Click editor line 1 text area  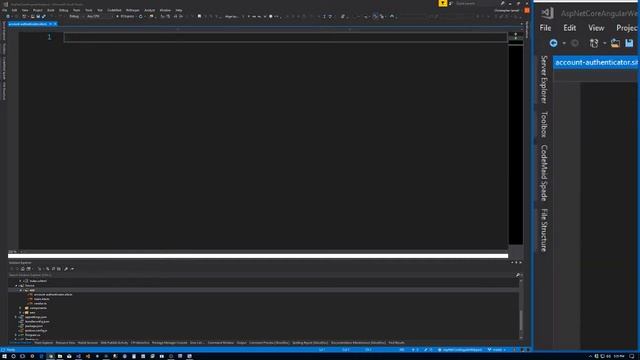(x=285, y=37)
